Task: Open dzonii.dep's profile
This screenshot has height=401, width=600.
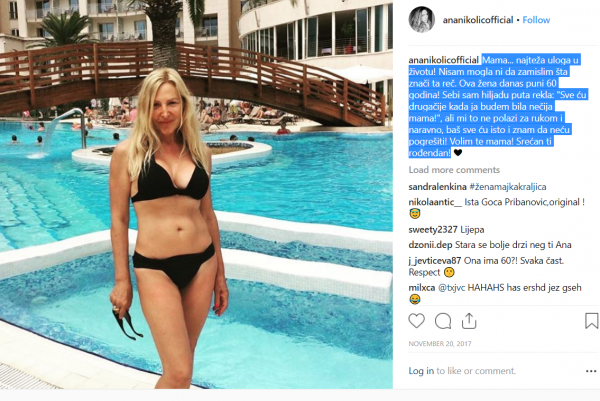Action: 430,245
